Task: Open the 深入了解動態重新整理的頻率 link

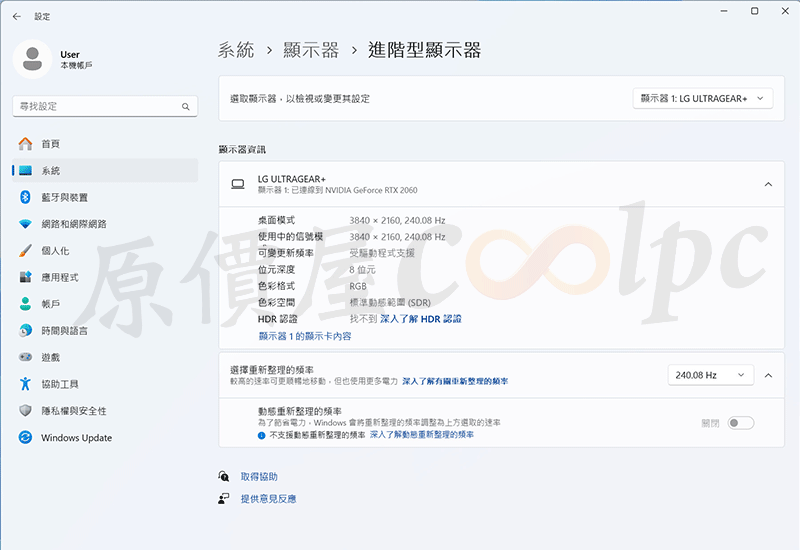Action: click(421, 435)
